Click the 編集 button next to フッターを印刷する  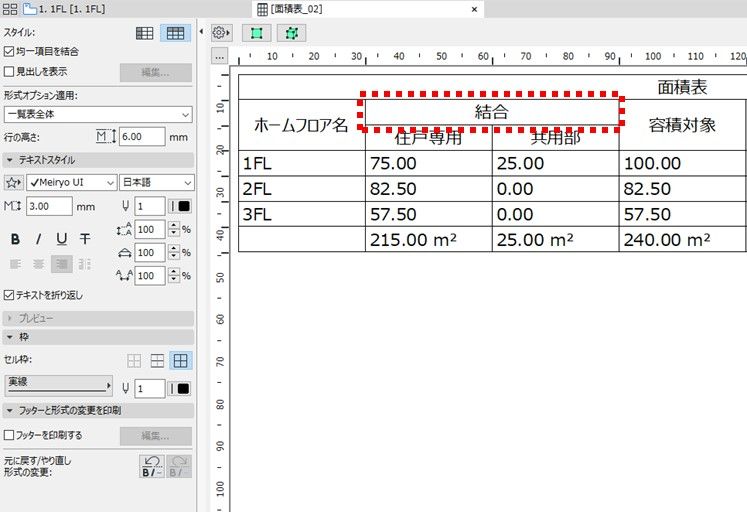[x=156, y=436]
